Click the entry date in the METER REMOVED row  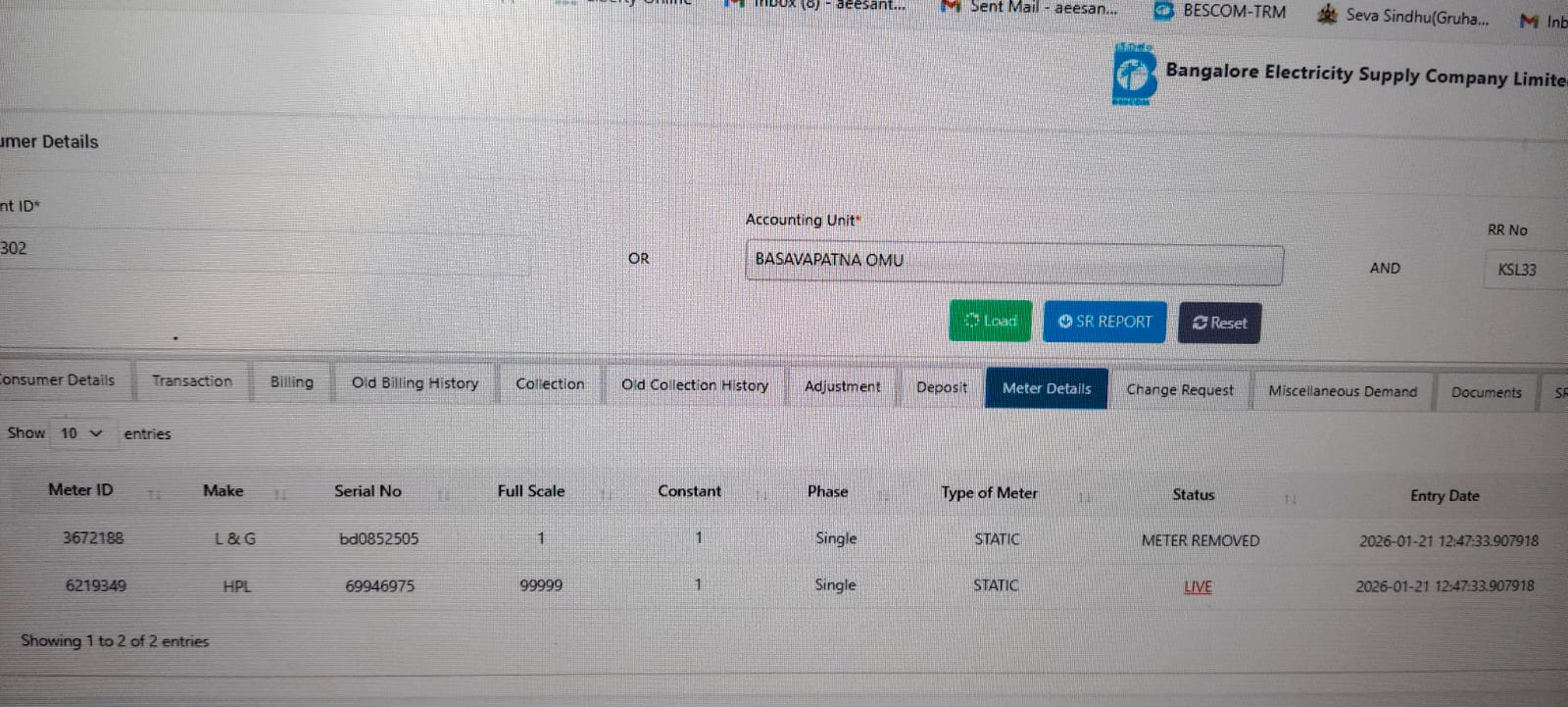coord(1448,540)
